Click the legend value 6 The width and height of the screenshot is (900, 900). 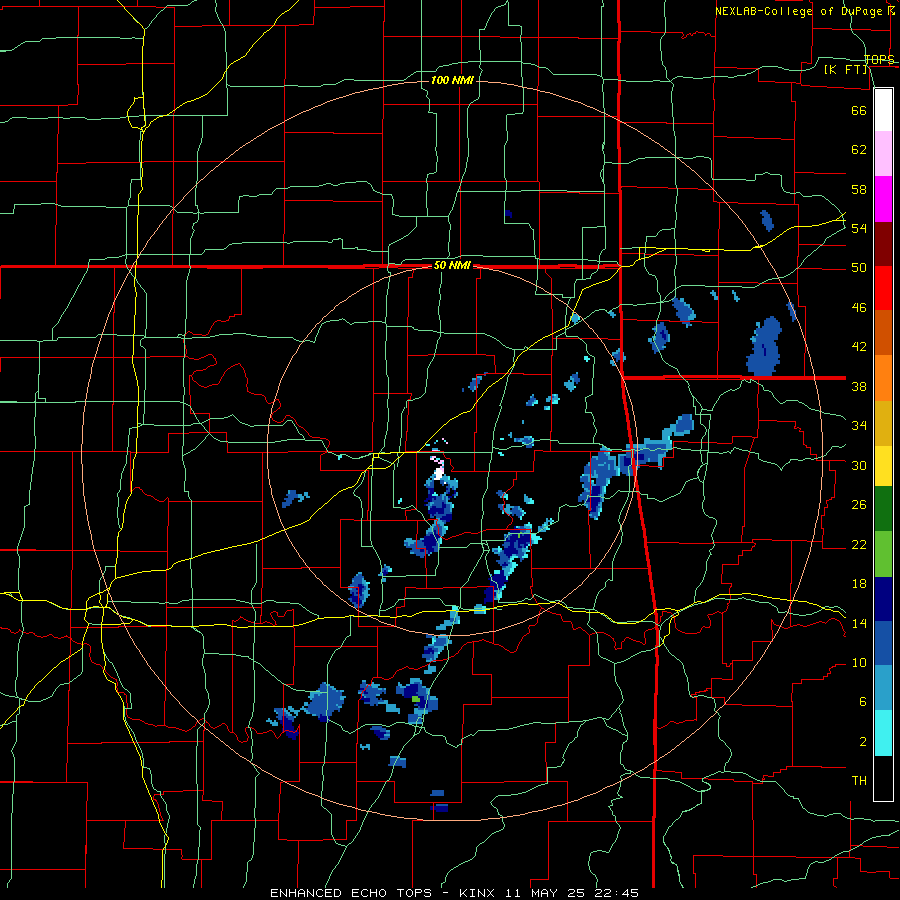pyautogui.click(x=862, y=702)
